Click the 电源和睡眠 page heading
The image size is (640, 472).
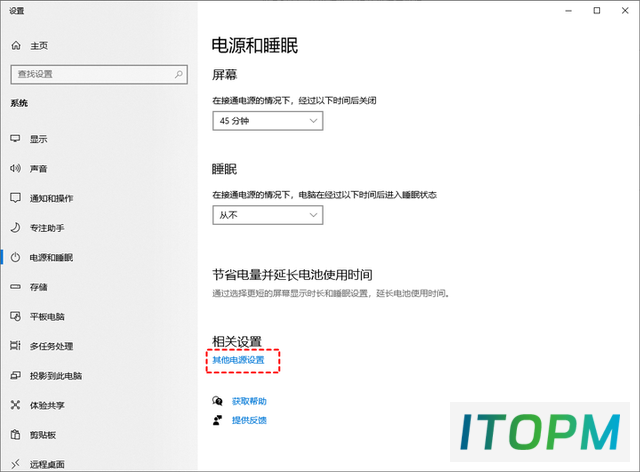pyautogui.click(x=255, y=45)
